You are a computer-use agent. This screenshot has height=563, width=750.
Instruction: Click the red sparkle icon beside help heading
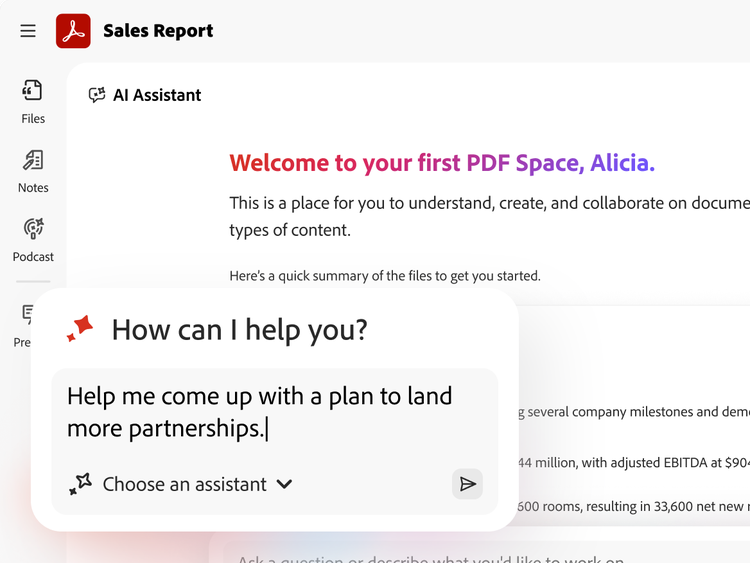tap(80, 328)
